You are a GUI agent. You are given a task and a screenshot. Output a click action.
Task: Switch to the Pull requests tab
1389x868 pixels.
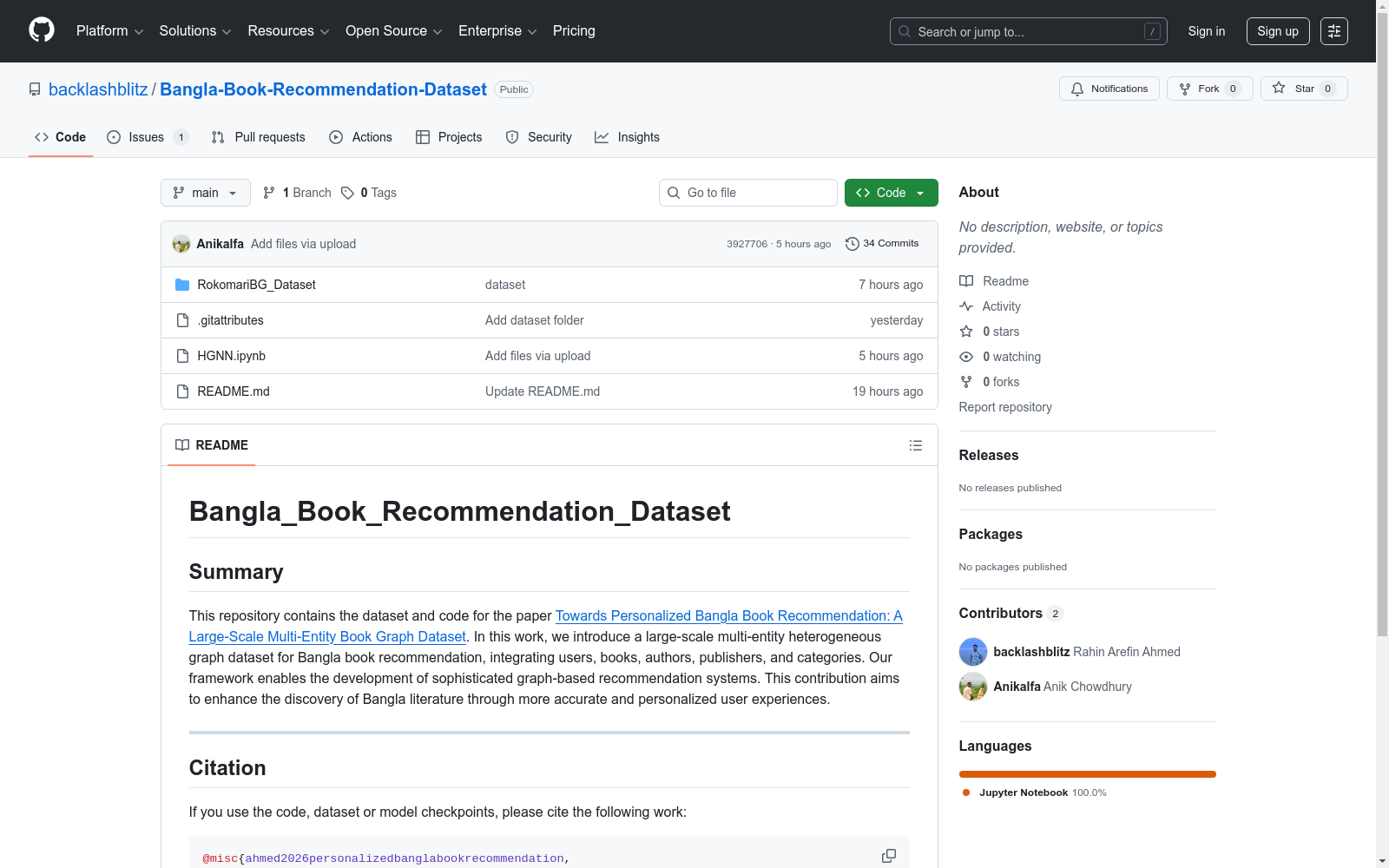[x=259, y=137]
